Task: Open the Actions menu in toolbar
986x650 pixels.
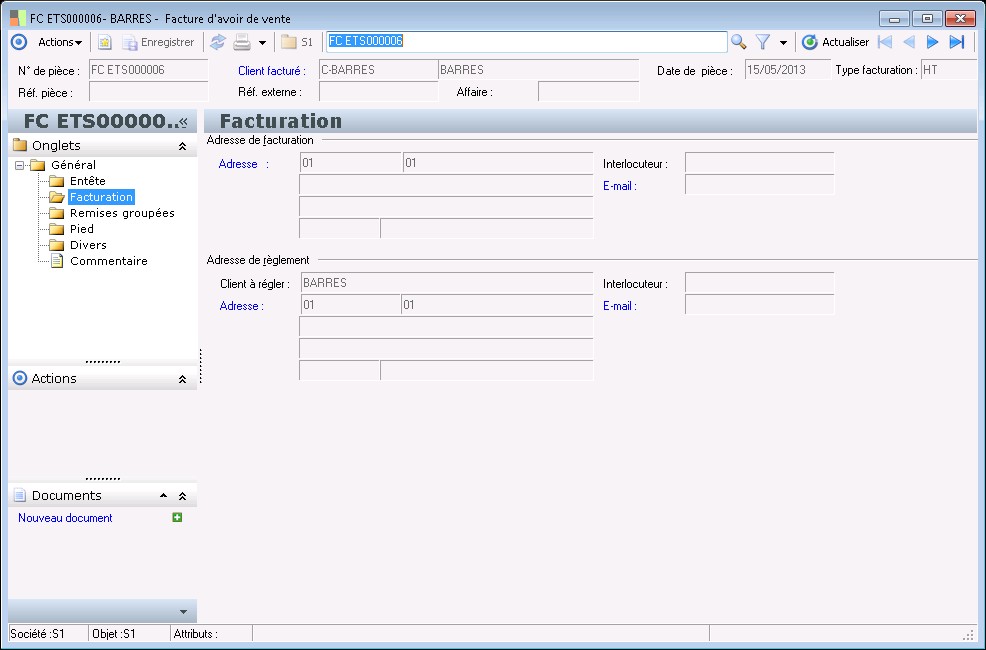Action: (x=60, y=42)
